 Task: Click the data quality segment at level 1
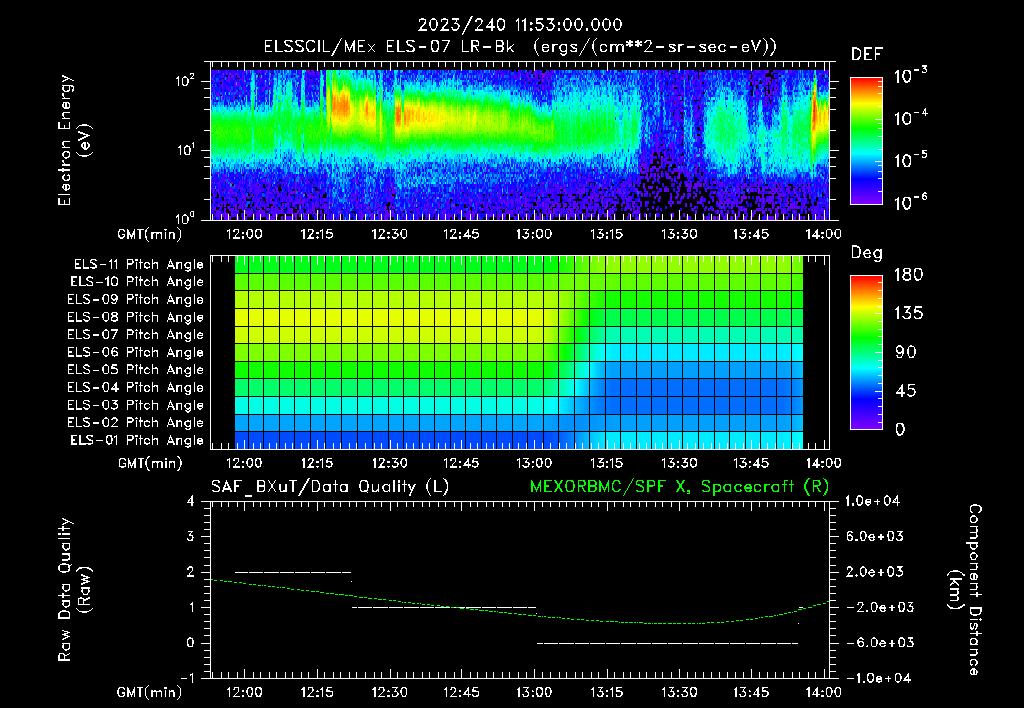pos(444,607)
